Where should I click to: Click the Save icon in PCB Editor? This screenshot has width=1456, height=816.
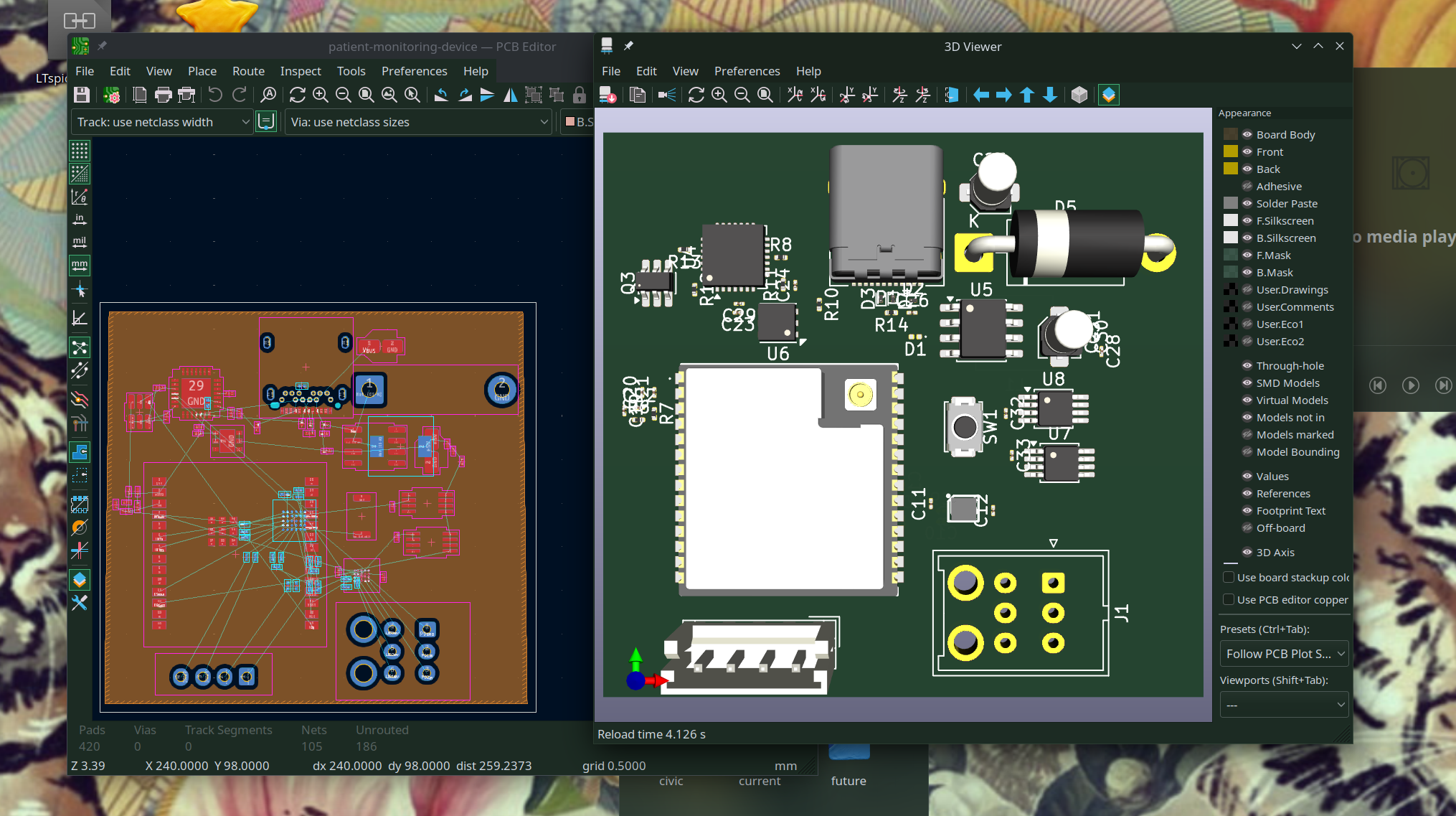coord(82,95)
